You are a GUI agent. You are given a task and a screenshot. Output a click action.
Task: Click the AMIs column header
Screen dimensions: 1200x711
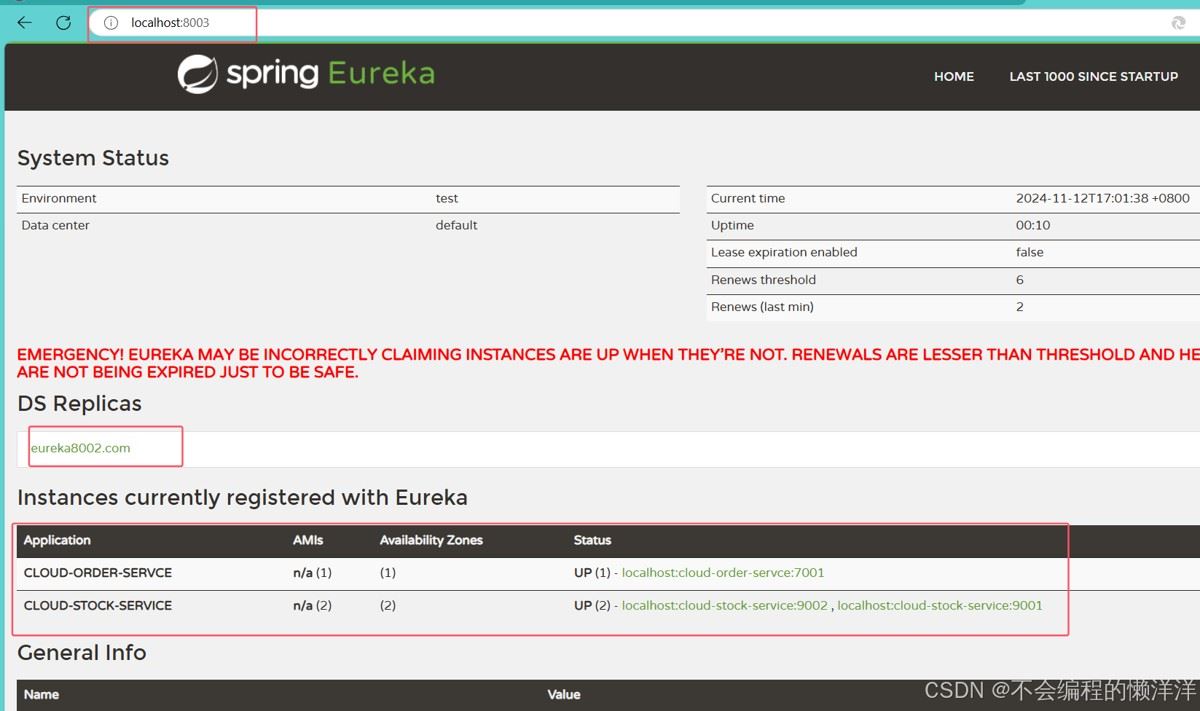coord(308,540)
